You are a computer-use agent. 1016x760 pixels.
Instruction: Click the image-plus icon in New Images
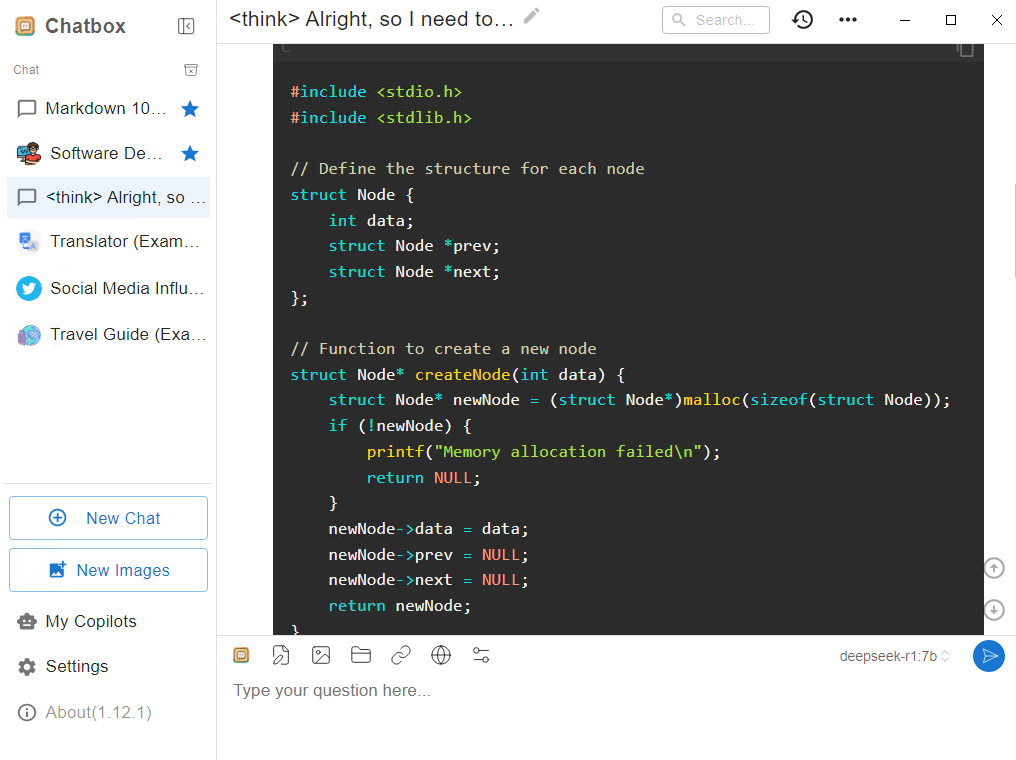[58, 570]
